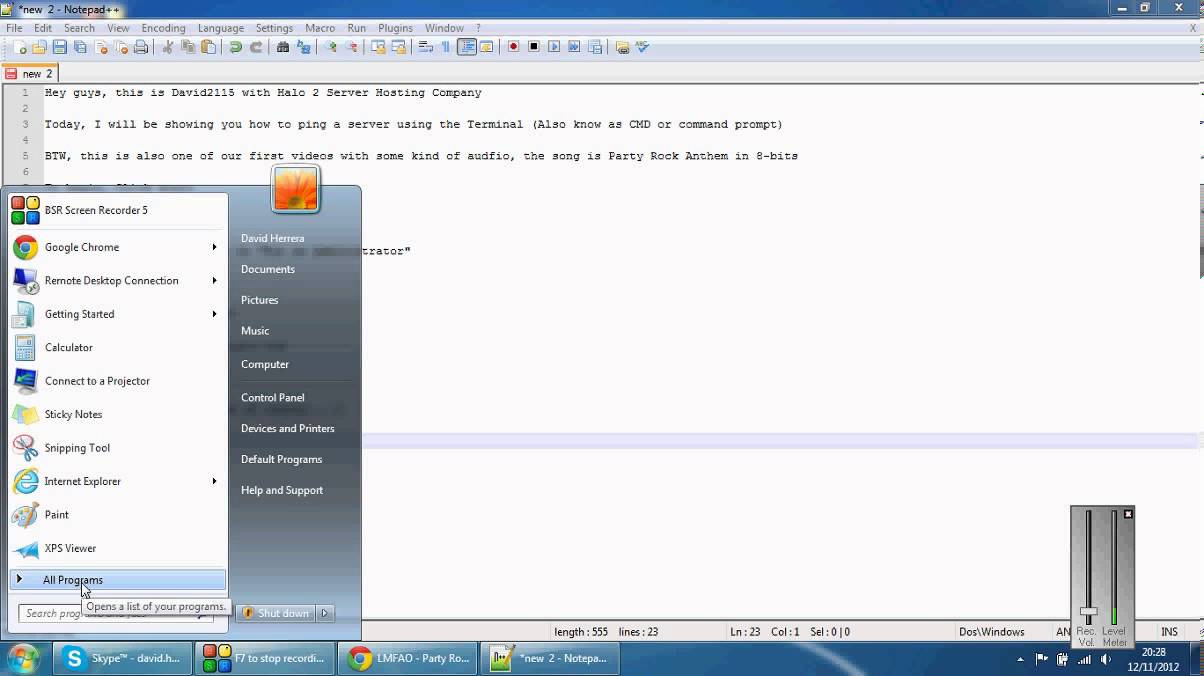Open Computer from Start menu
1204x676 pixels.
tap(265, 364)
